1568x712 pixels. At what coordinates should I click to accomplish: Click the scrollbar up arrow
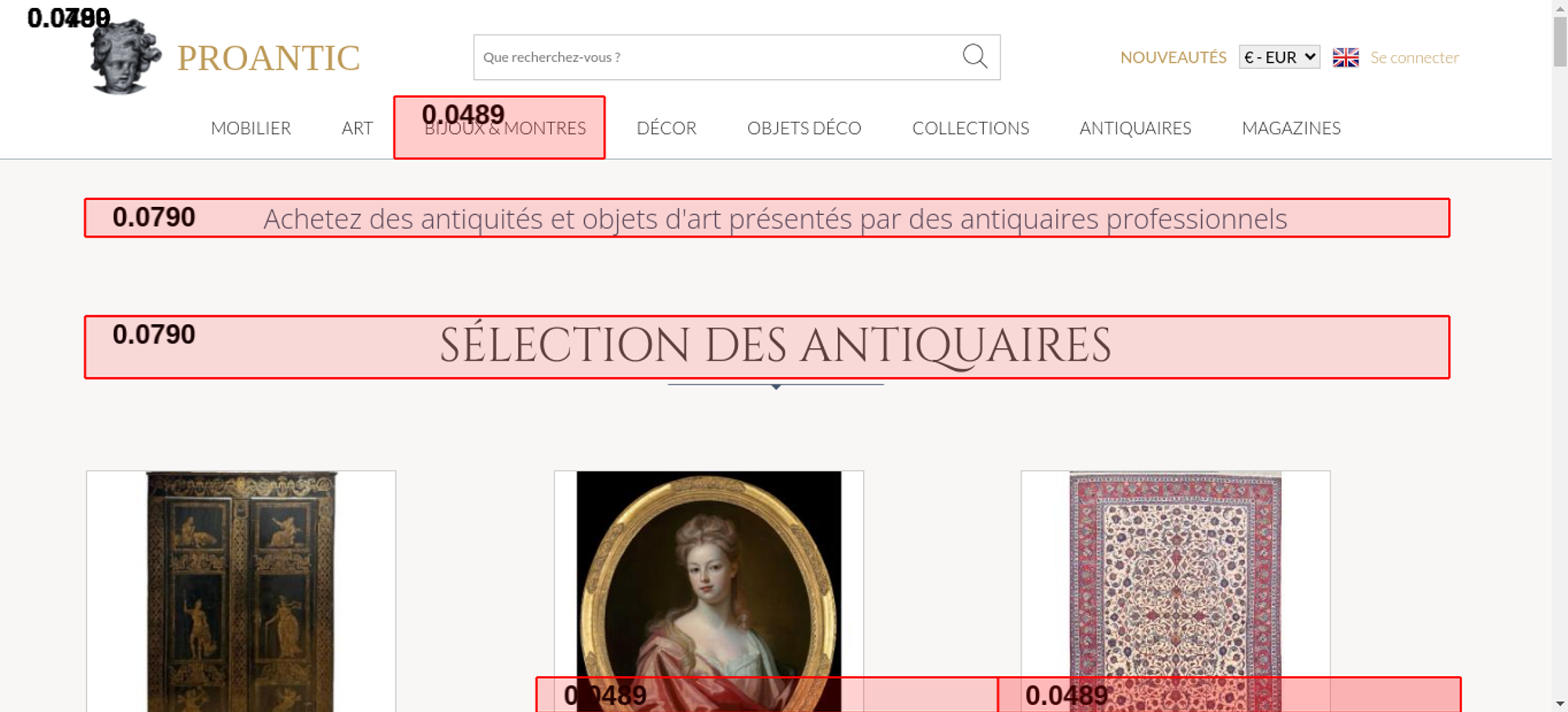pos(1559,7)
